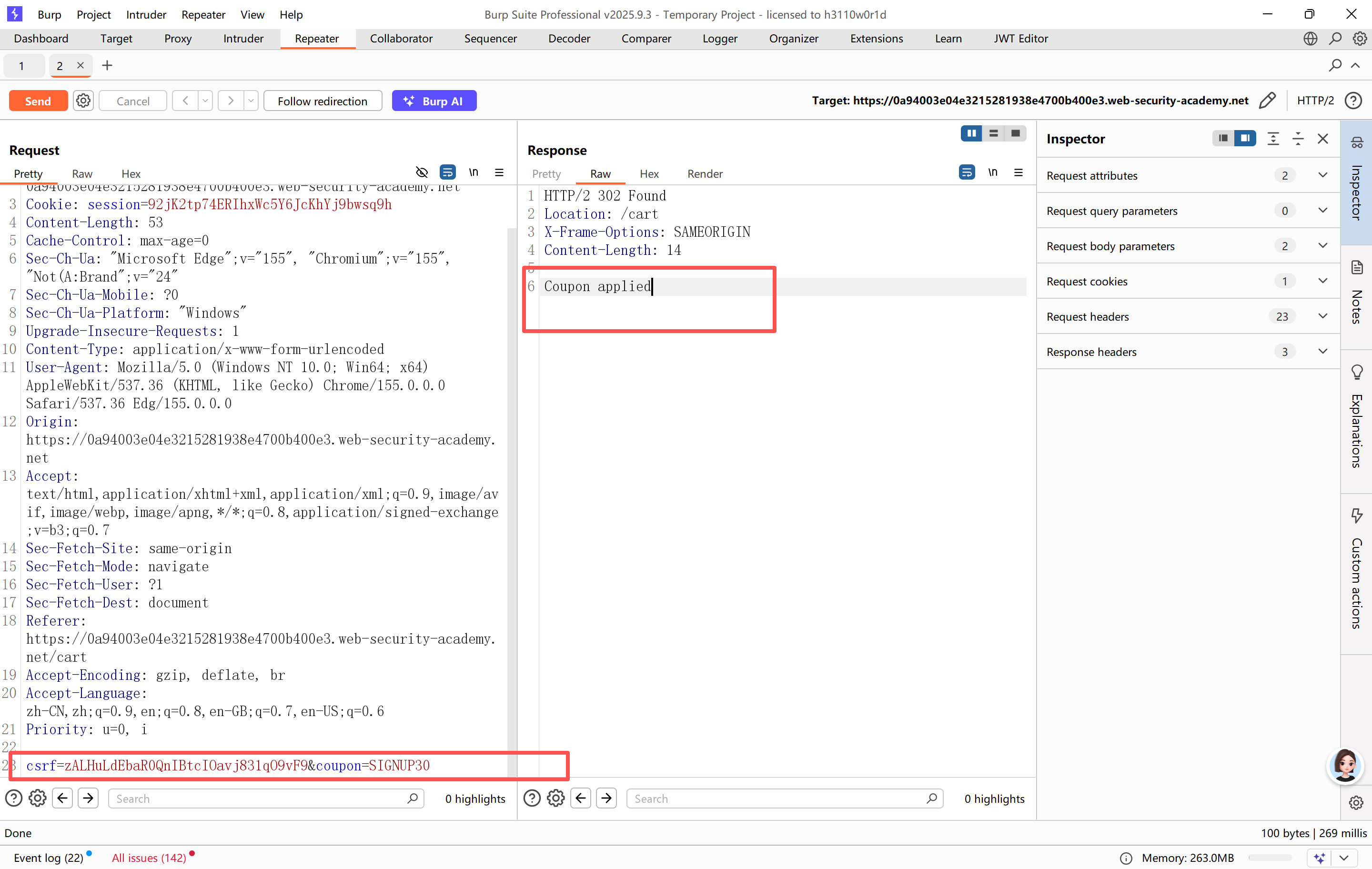Click the globe icon in top bar
This screenshot has height=869, width=1372.
[x=1310, y=38]
